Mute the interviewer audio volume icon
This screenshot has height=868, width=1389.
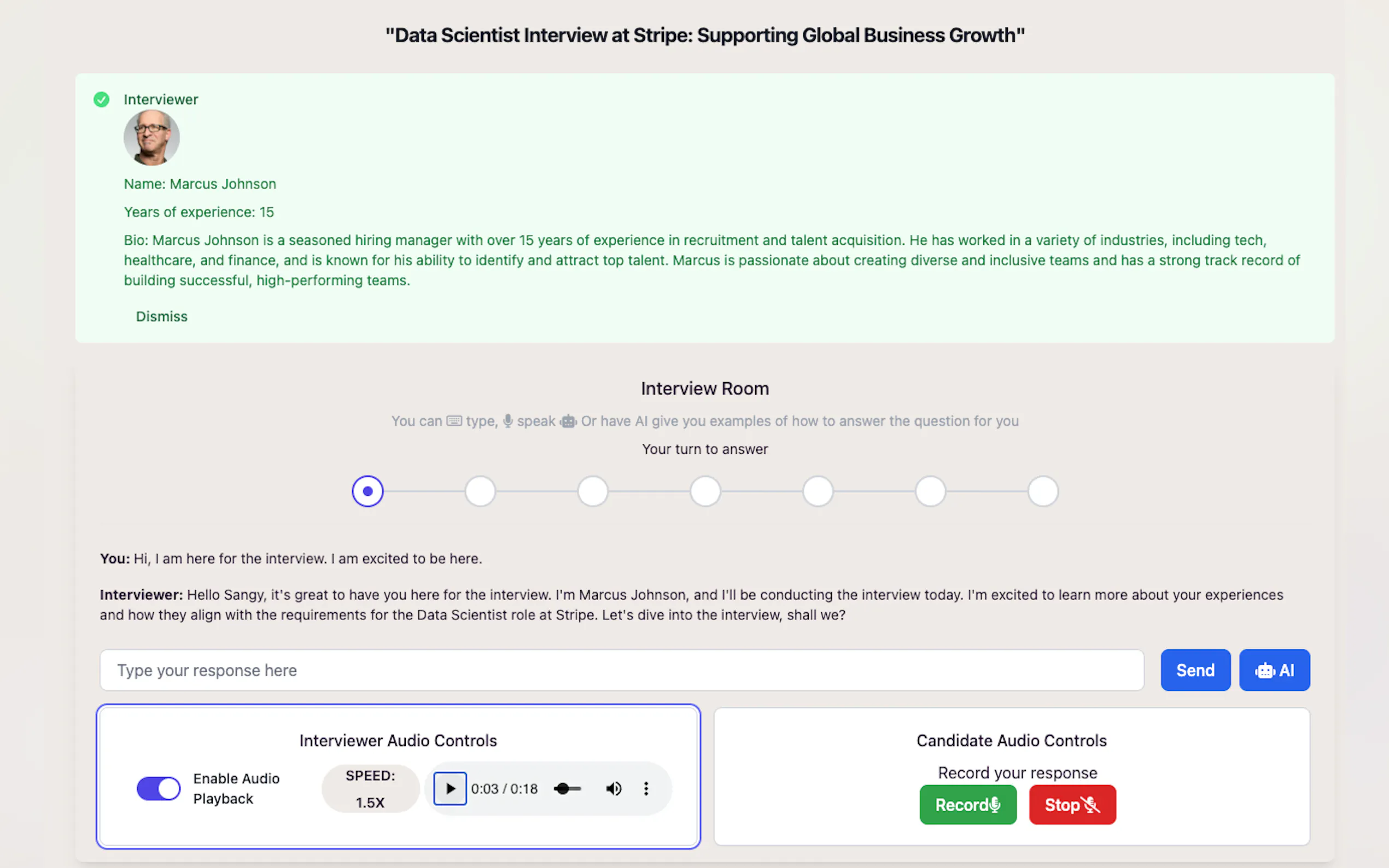613,788
